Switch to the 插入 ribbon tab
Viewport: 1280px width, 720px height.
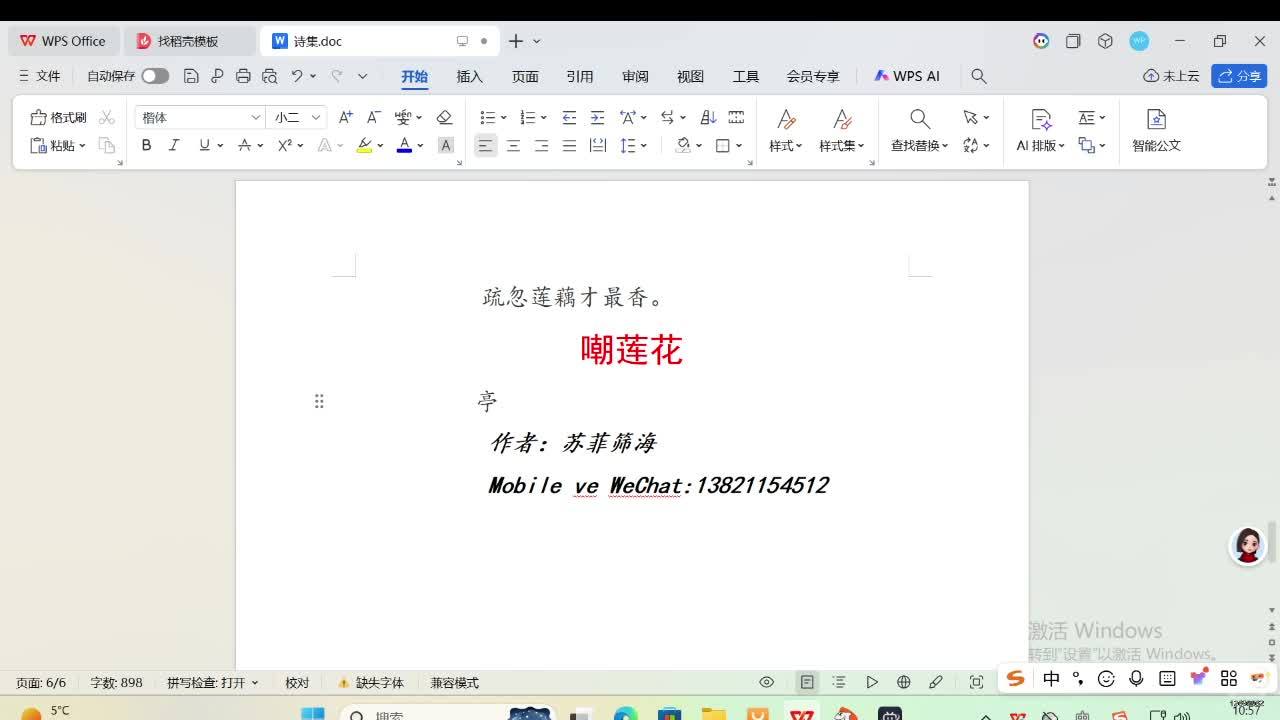click(x=469, y=76)
